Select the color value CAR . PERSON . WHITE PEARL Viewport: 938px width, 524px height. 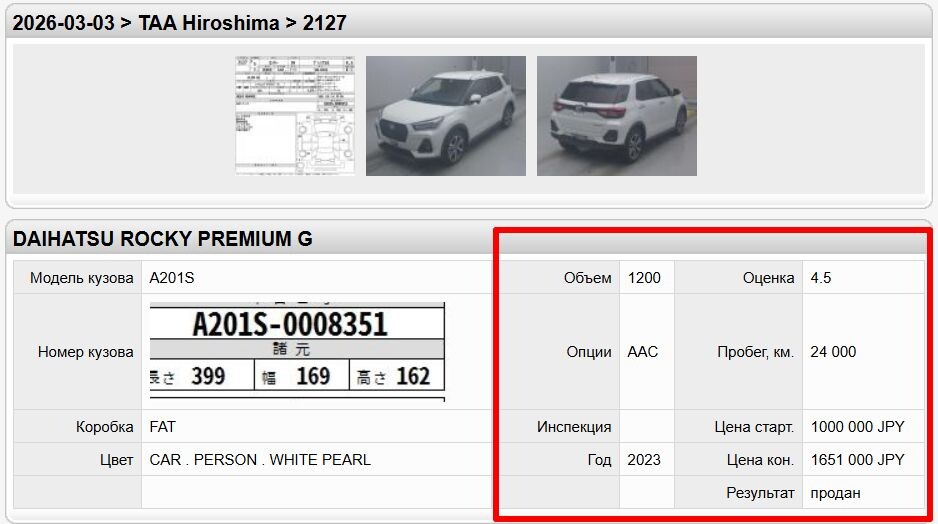[260, 459]
